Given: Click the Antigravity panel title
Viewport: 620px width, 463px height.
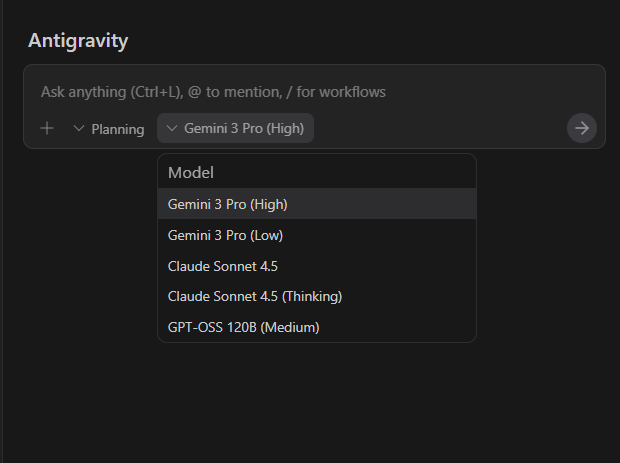Looking at the screenshot, I should point(78,41).
